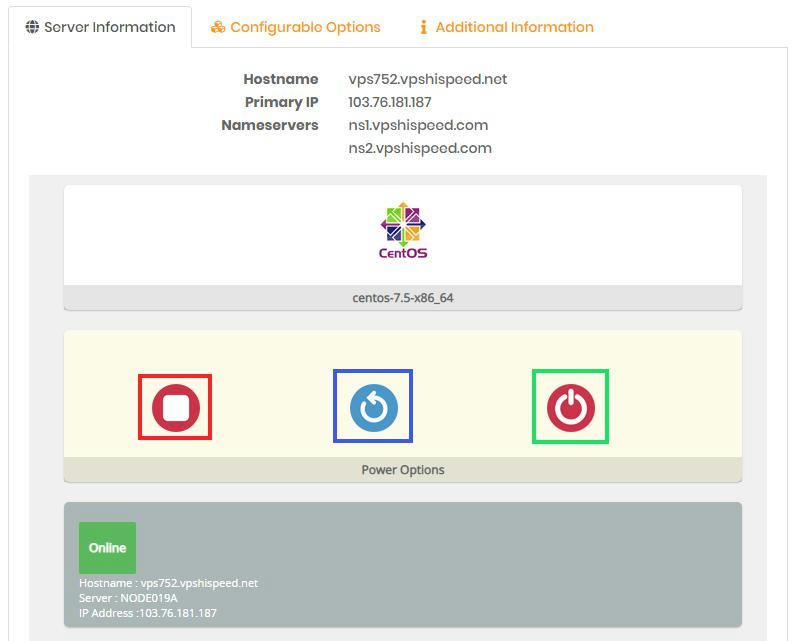
Task: Click the Primary IP field label
Action: click(x=282, y=103)
